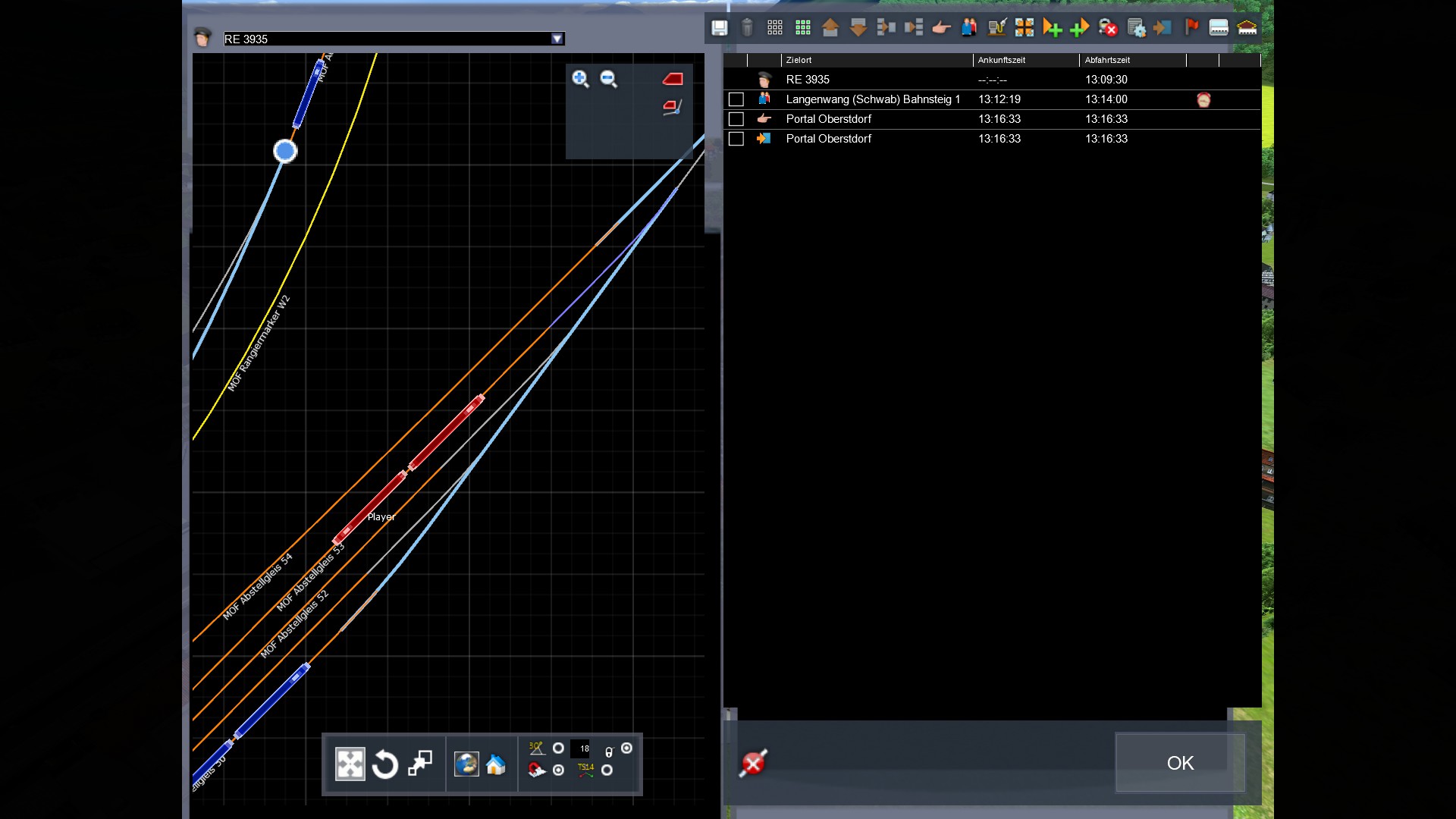The height and width of the screenshot is (819, 1456).
Task: Toggle the 30 degree angle snap option
Action: [x=559, y=748]
